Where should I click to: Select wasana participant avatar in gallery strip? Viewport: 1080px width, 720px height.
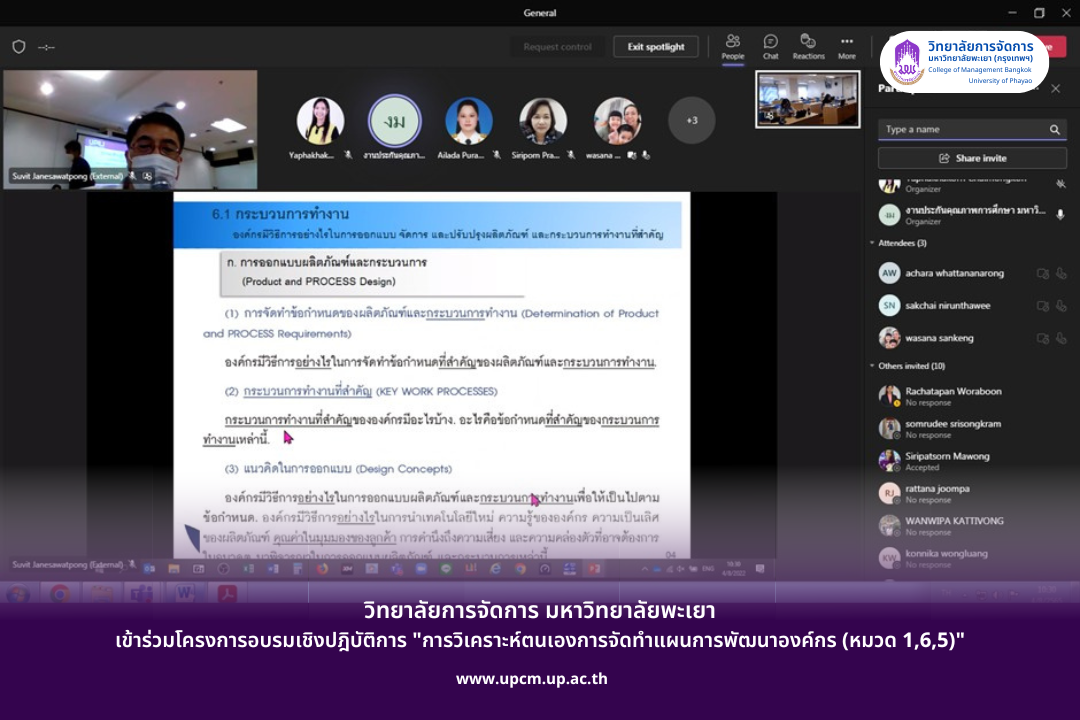(617, 121)
